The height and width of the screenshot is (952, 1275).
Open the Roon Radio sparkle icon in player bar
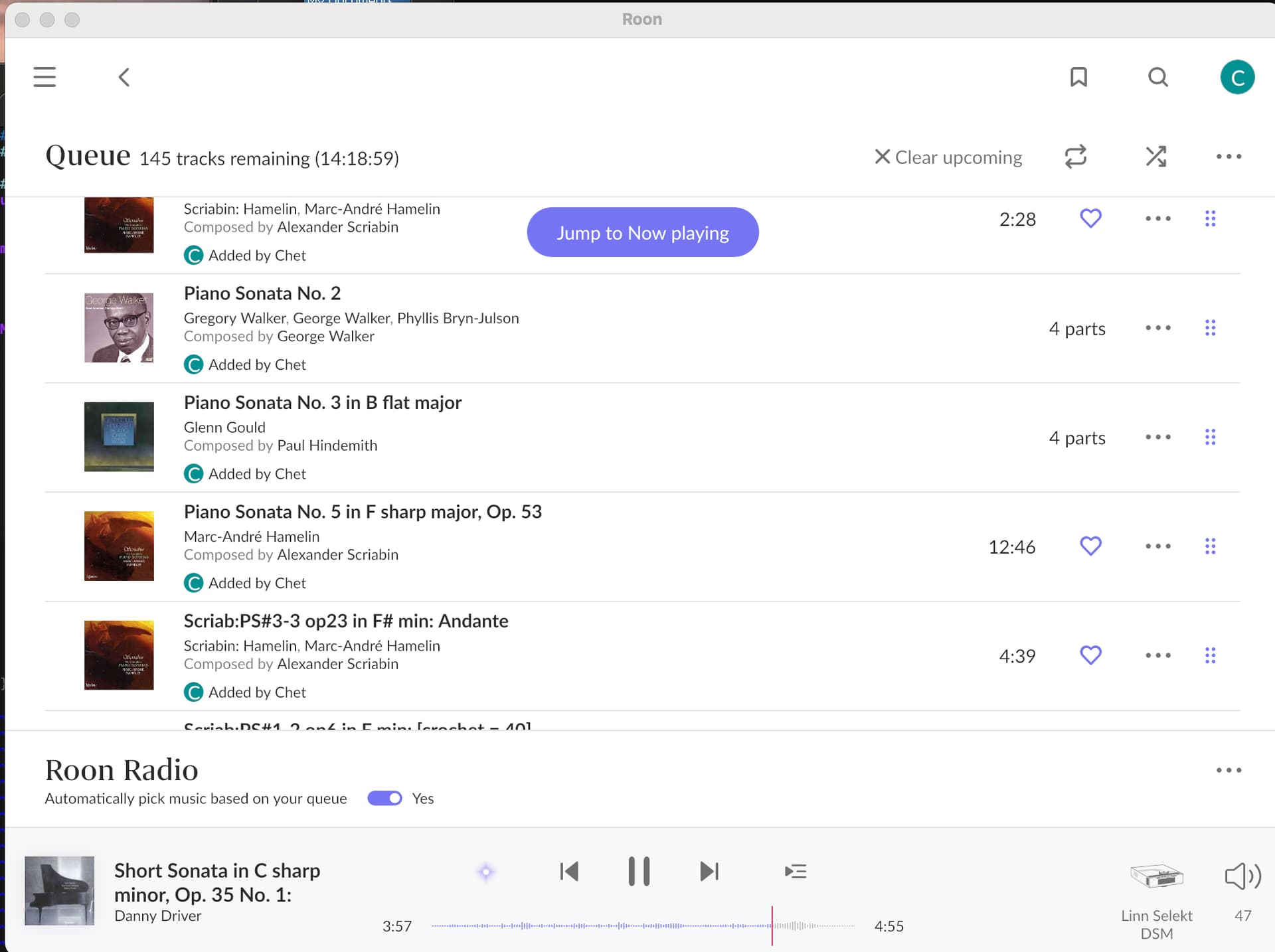coord(485,872)
